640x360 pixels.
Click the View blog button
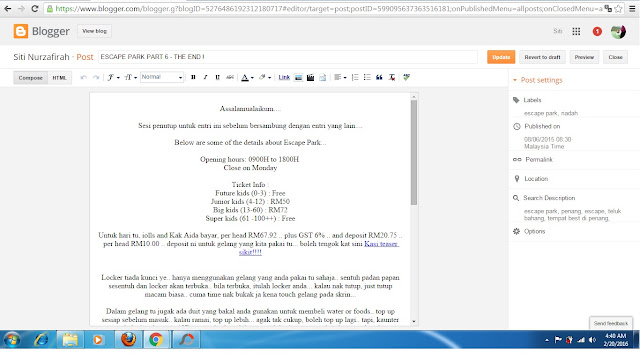[x=94, y=31]
